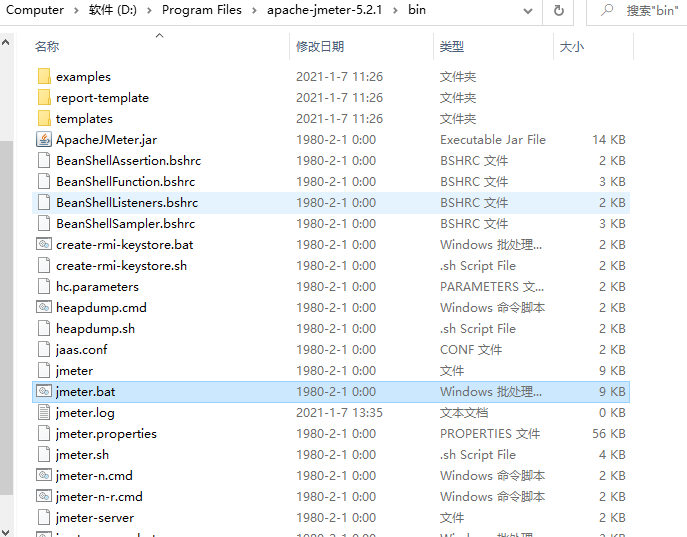Screen dimensions: 687x537
Task: Go to 软件 (D:) in the breadcrumb
Action: pyautogui.click(x=113, y=10)
